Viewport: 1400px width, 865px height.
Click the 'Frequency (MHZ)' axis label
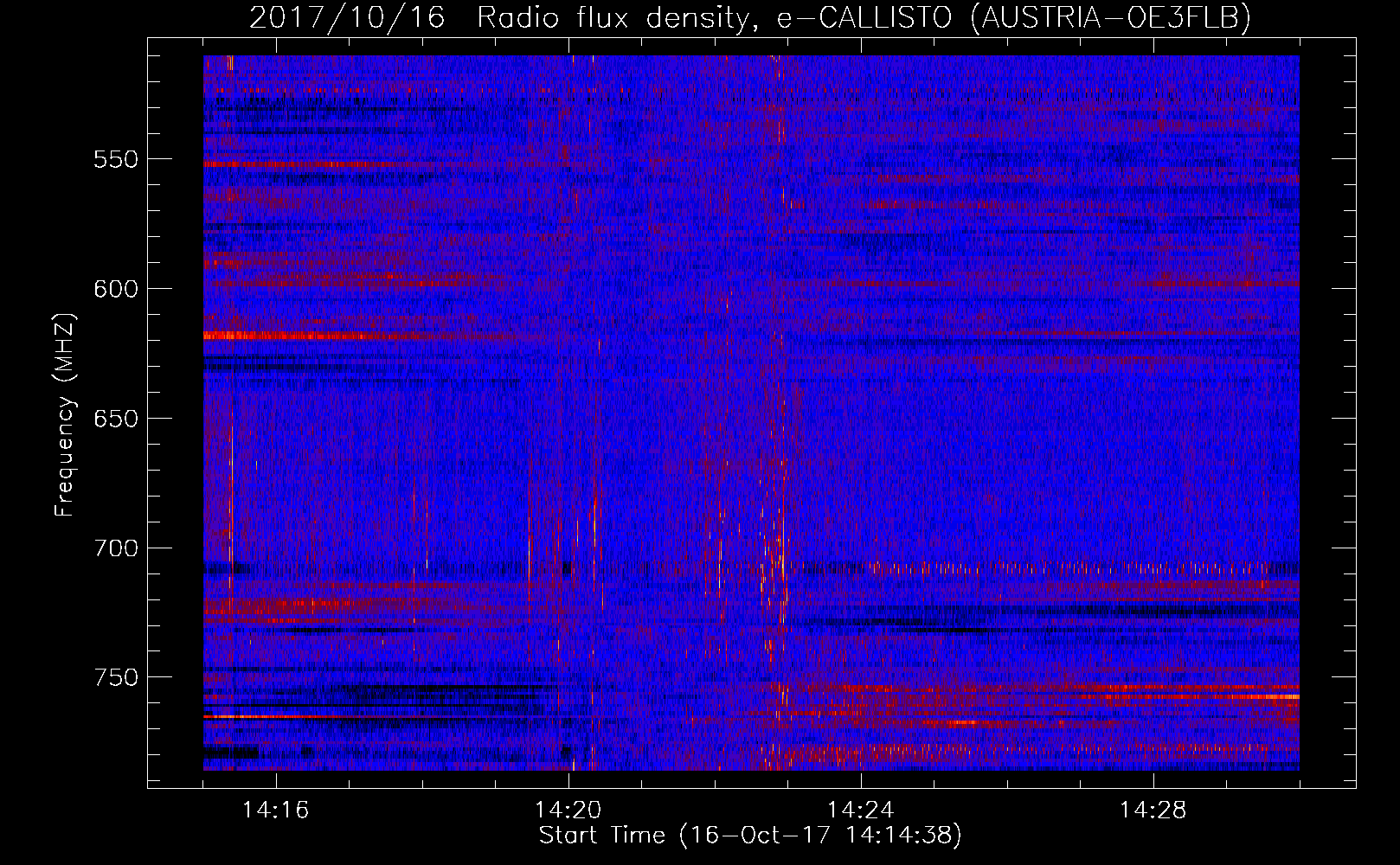coord(65,414)
